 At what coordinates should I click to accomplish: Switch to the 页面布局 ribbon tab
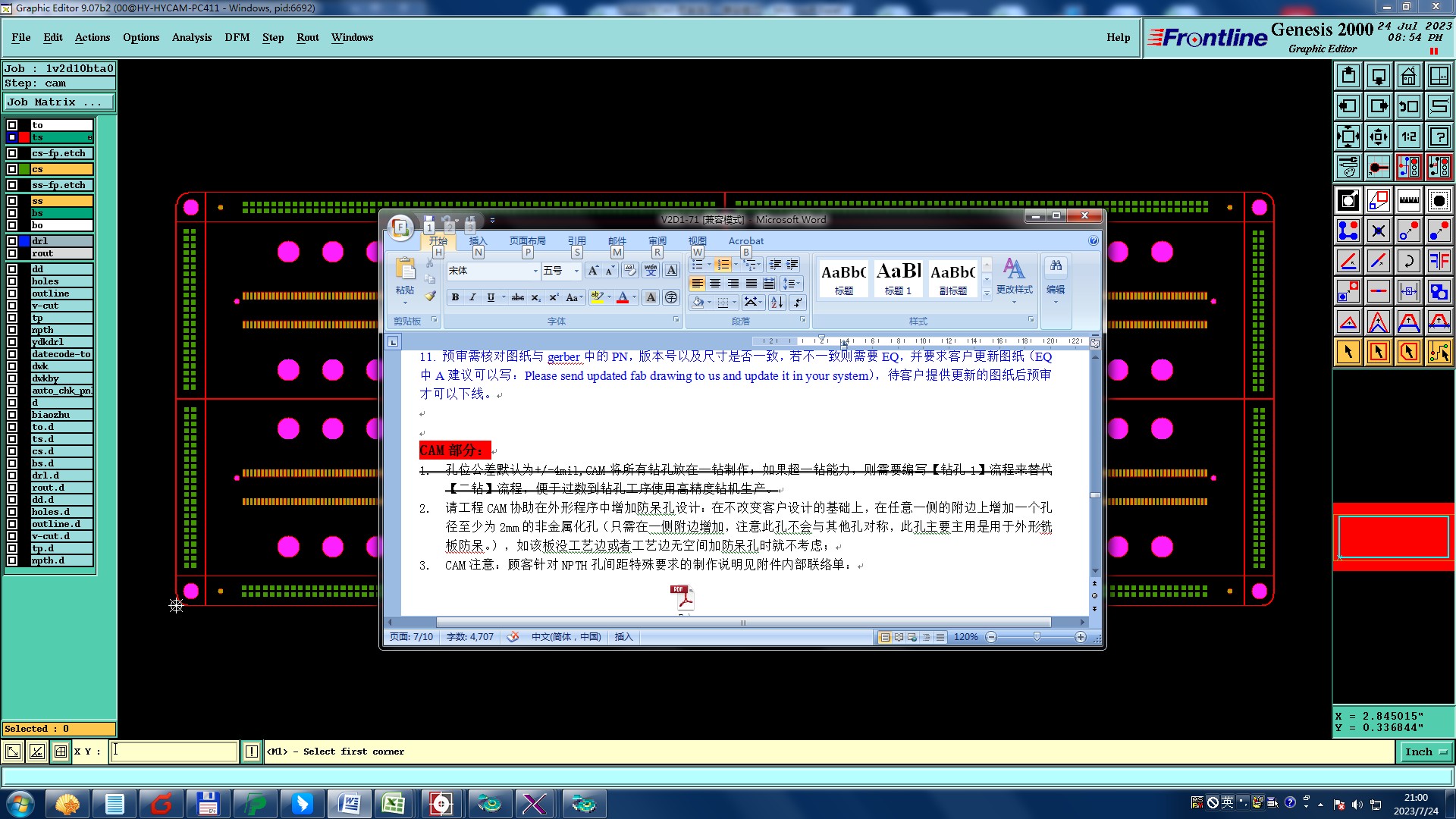527,241
